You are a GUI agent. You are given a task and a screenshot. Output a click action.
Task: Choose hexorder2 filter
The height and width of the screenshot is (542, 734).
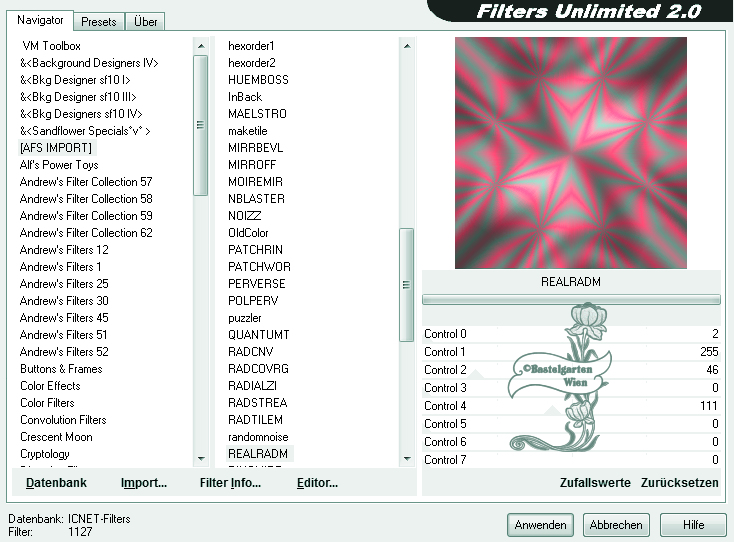[251, 63]
